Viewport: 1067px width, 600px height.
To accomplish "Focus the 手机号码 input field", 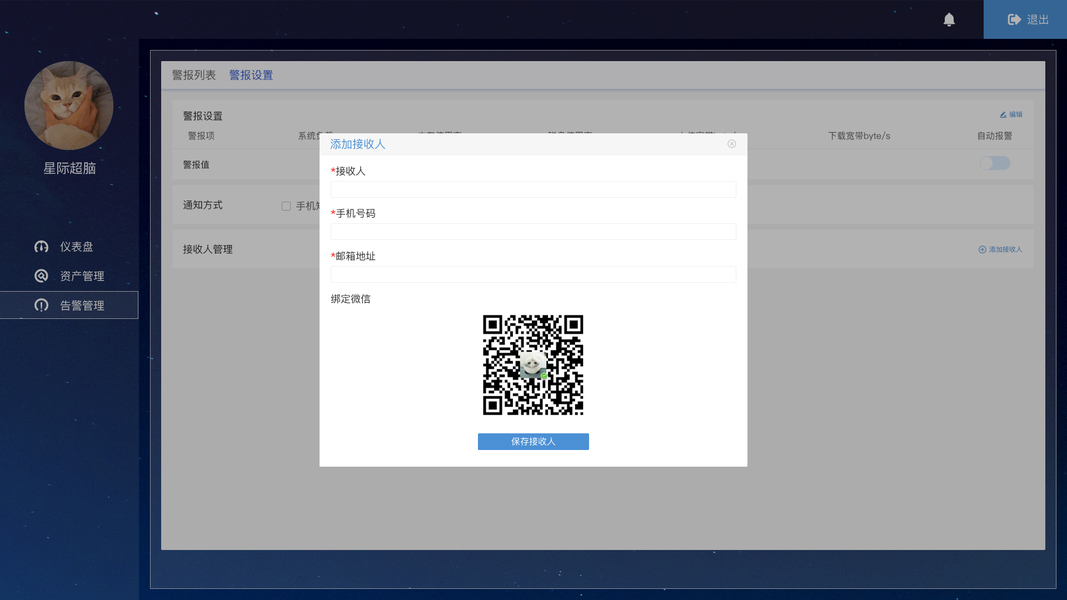I will 533,232.
